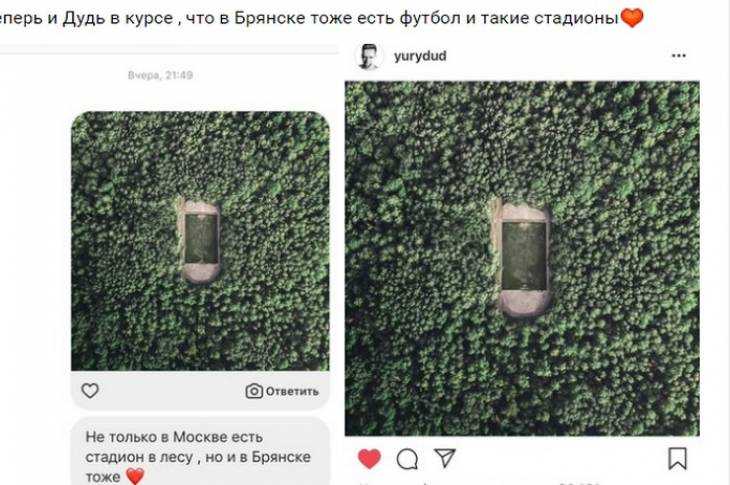Click the red heart like icon under the Instagram post

click(369, 458)
